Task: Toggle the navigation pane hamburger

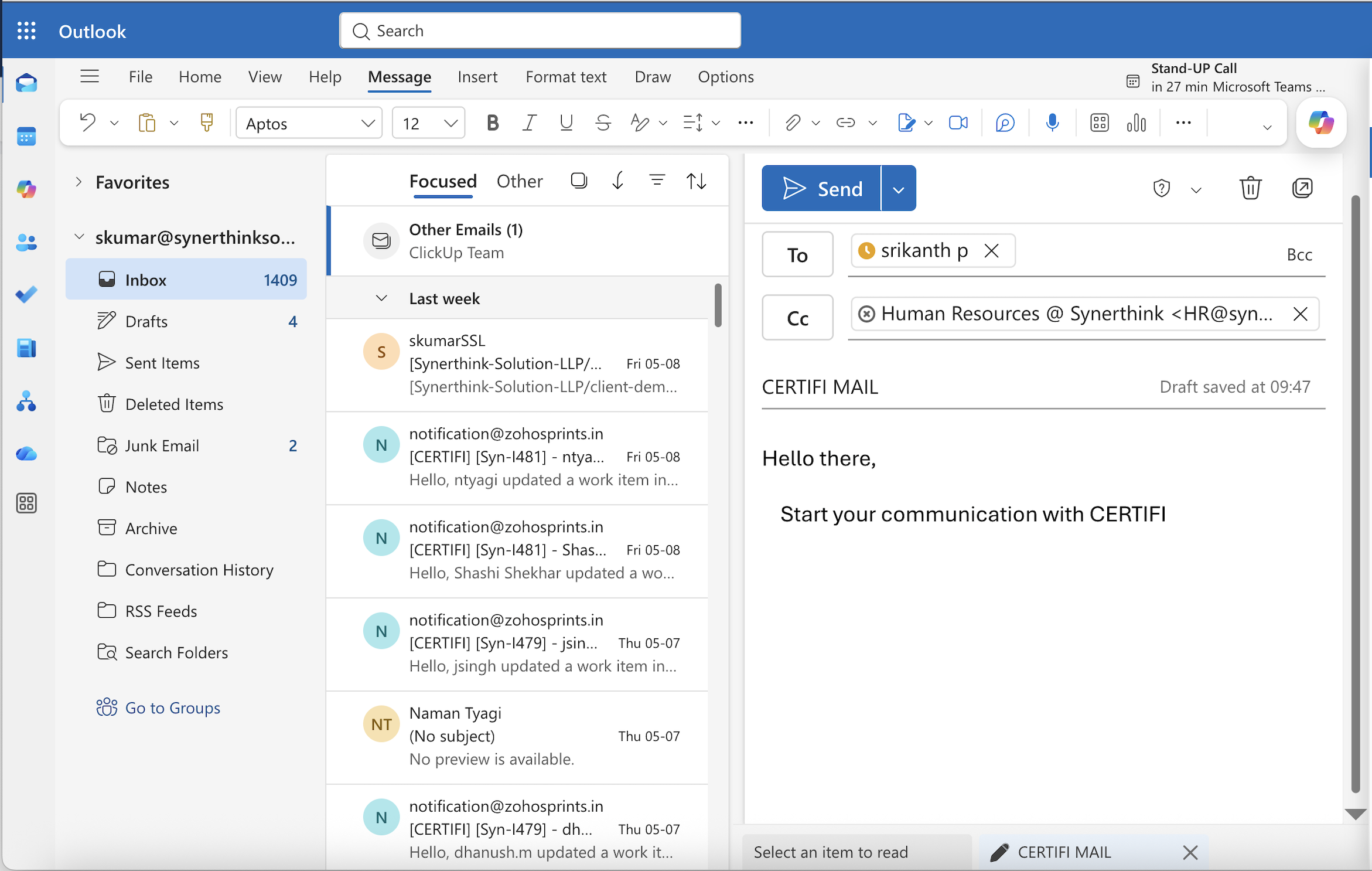Action: click(x=89, y=76)
